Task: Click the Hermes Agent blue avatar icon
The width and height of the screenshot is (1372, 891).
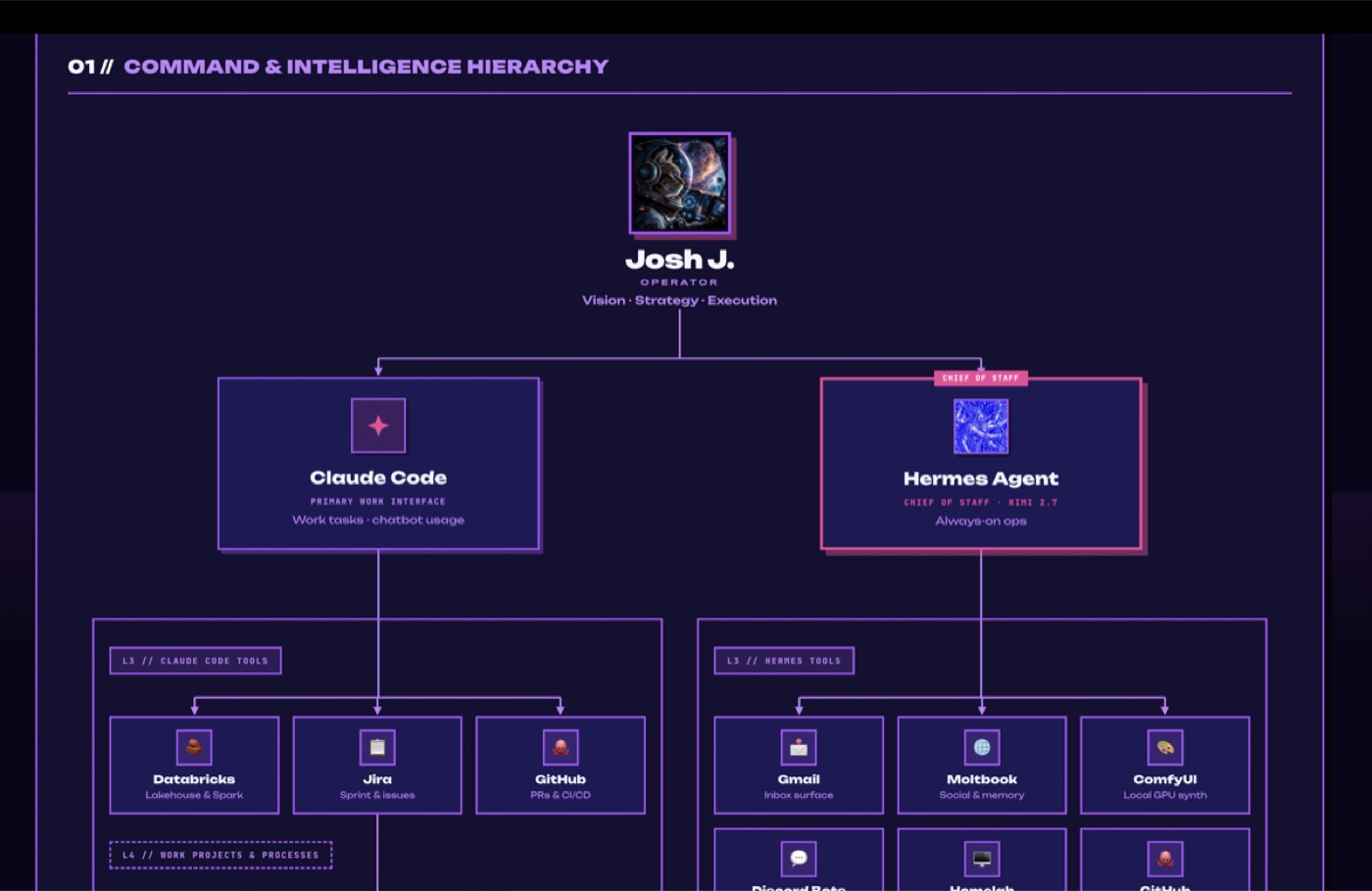Action: point(981,426)
